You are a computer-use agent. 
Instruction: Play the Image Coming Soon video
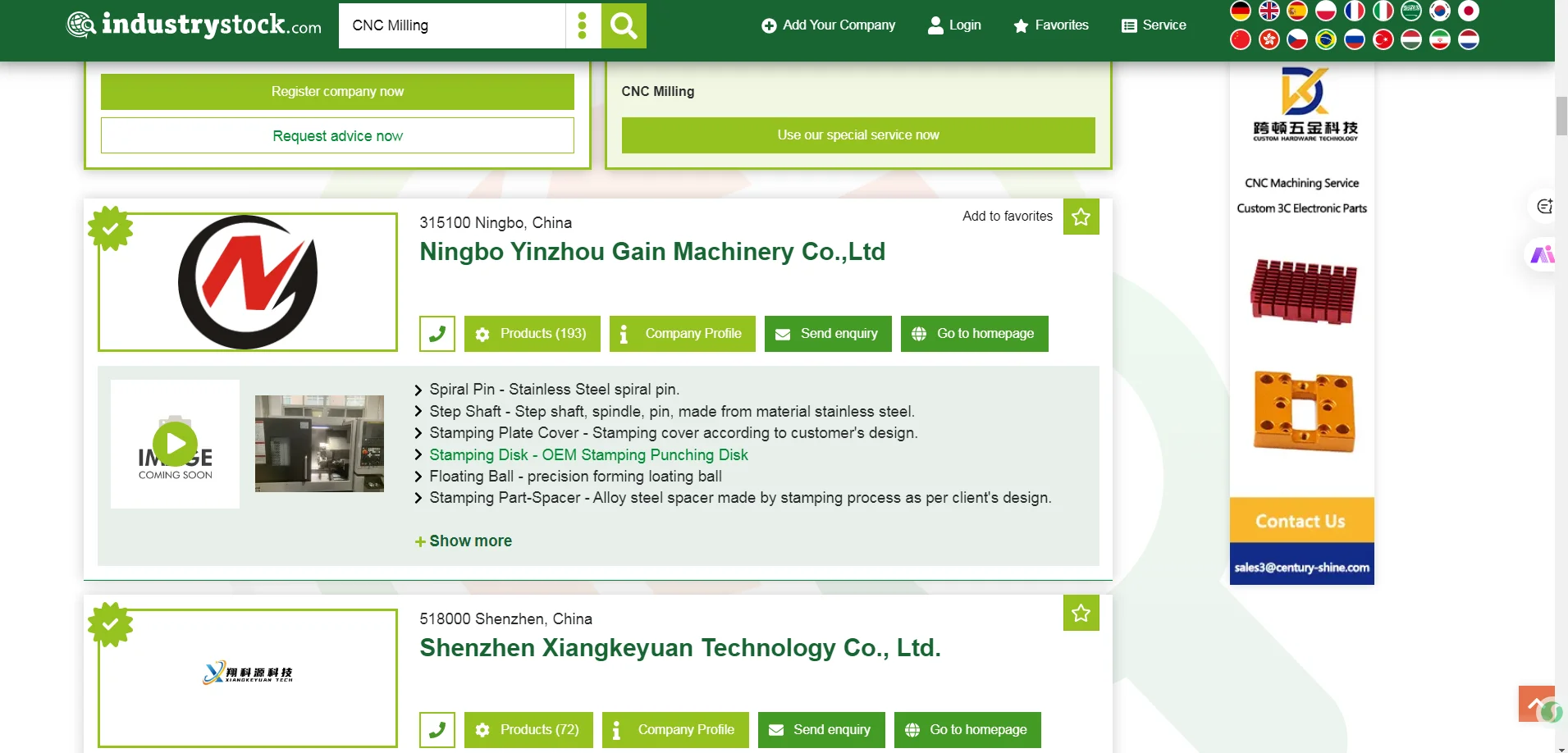coord(175,444)
